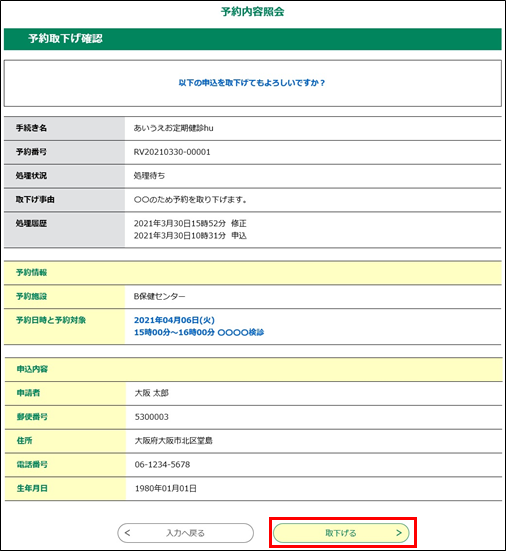
Task: Click the left chevron on 入力へ戻る button
Action: [x=127, y=533]
